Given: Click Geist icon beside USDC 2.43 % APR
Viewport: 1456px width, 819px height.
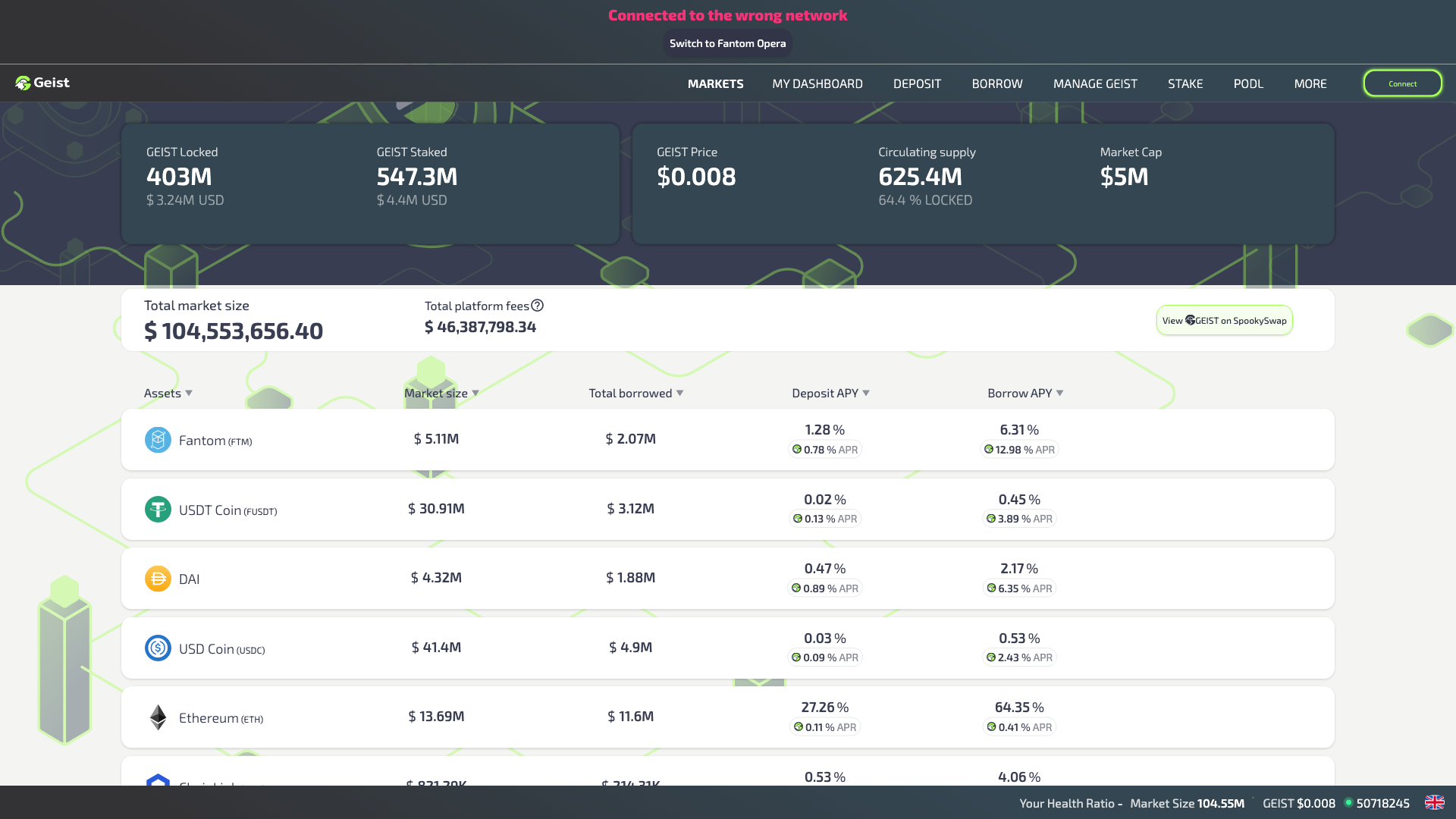Looking at the screenshot, I should click(991, 657).
